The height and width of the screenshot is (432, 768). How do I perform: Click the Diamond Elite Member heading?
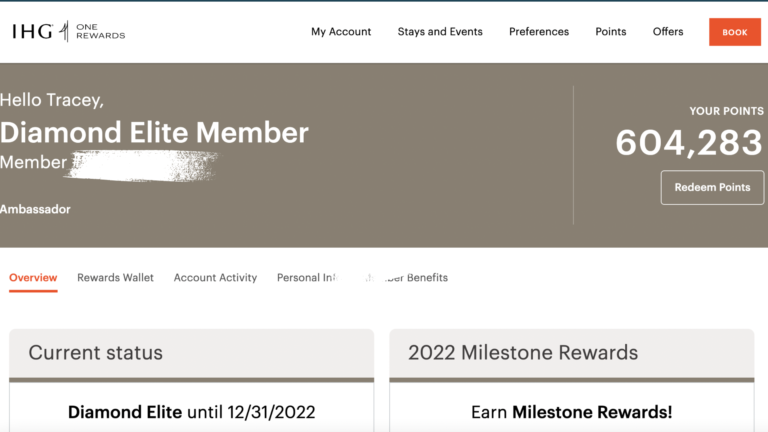click(x=154, y=133)
